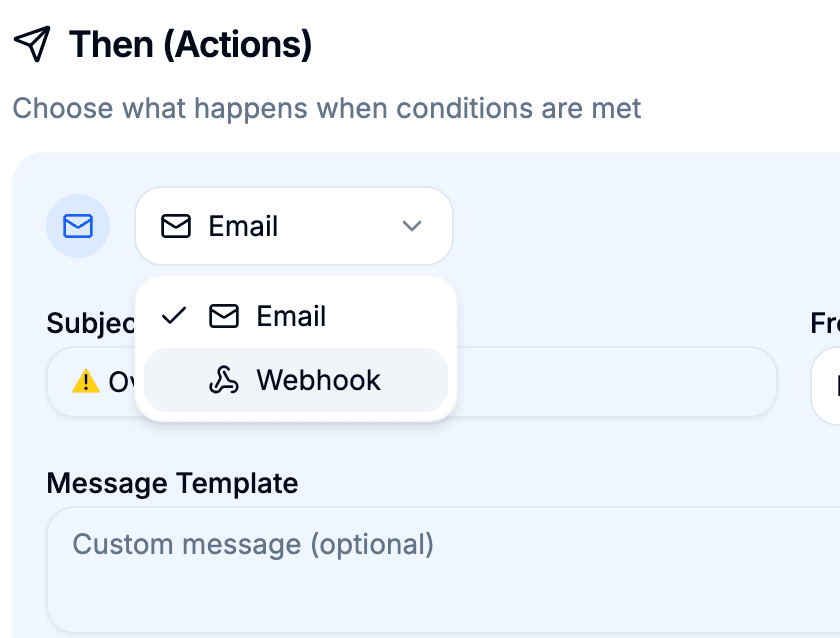Select the blue circular envelope action icon
The width and height of the screenshot is (840, 638).
pyautogui.click(x=78, y=226)
